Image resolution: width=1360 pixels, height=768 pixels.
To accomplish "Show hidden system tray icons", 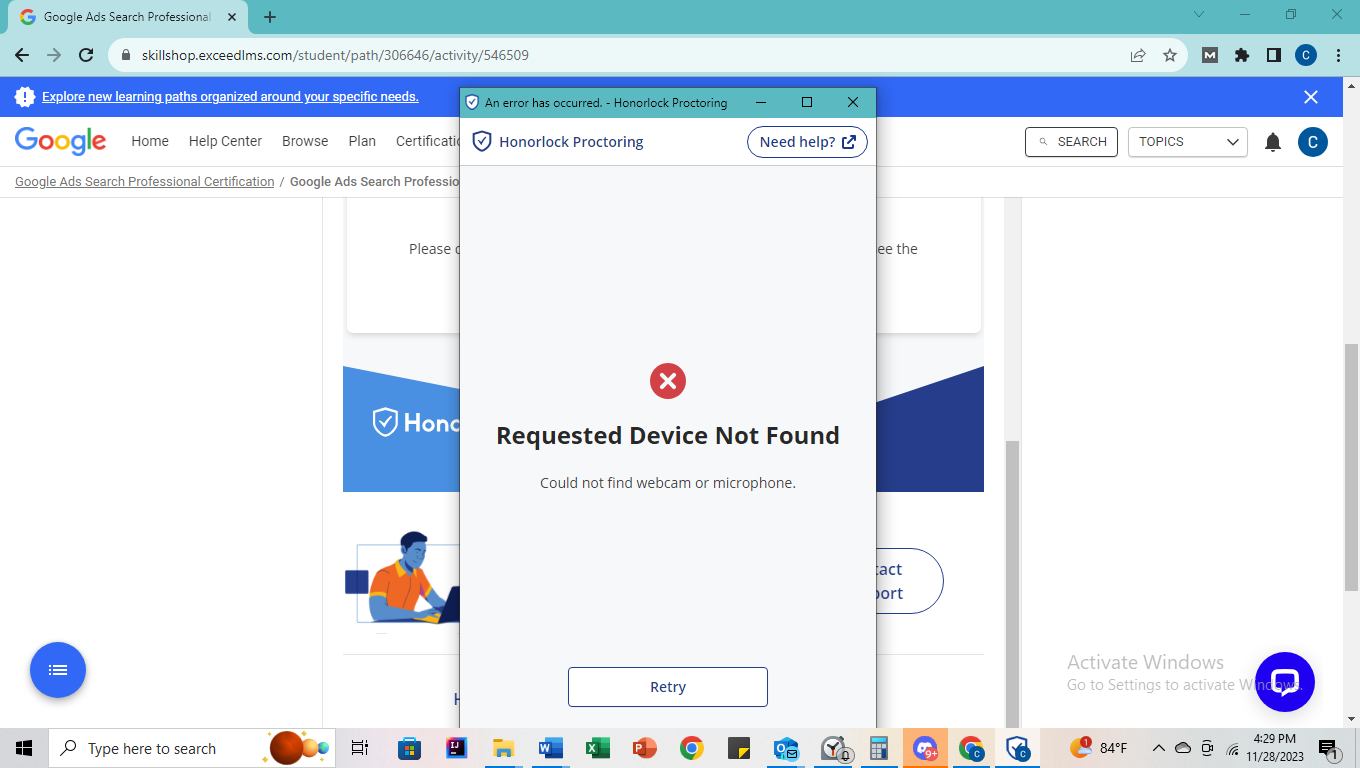I will tap(1158, 748).
